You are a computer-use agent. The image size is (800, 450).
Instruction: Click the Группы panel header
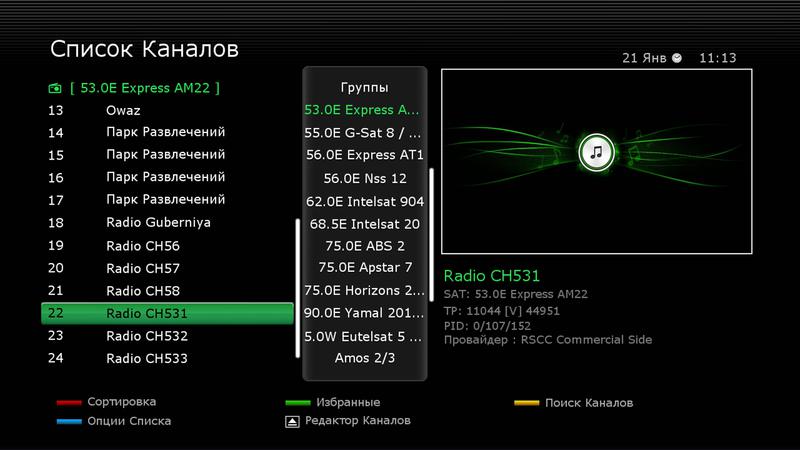(365, 87)
